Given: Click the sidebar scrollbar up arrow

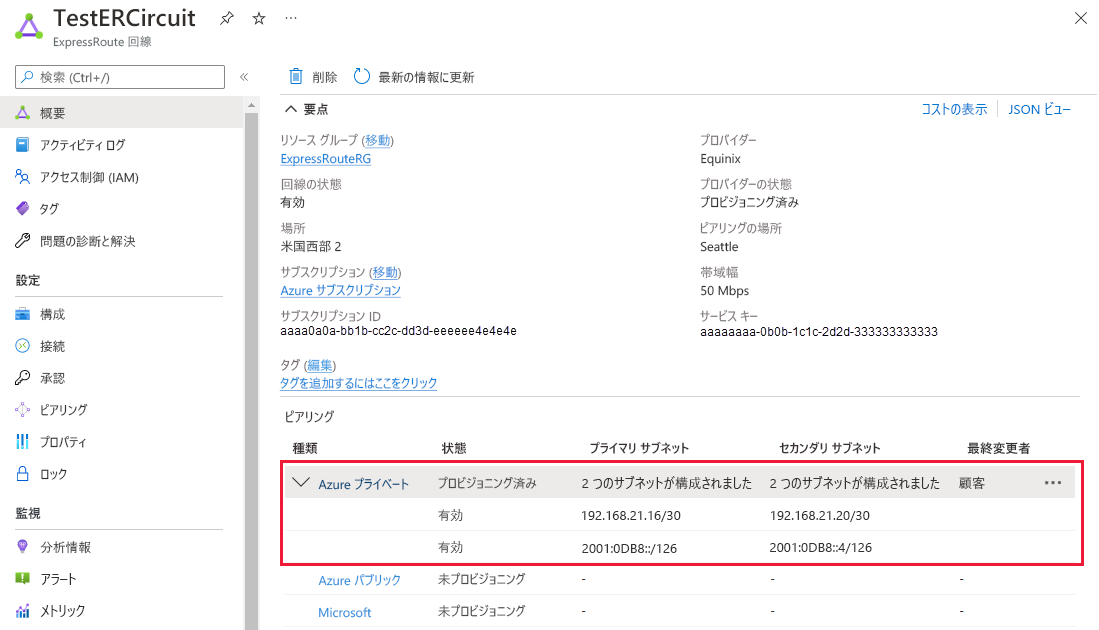Looking at the screenshot, I should click(x=252, y=105).
